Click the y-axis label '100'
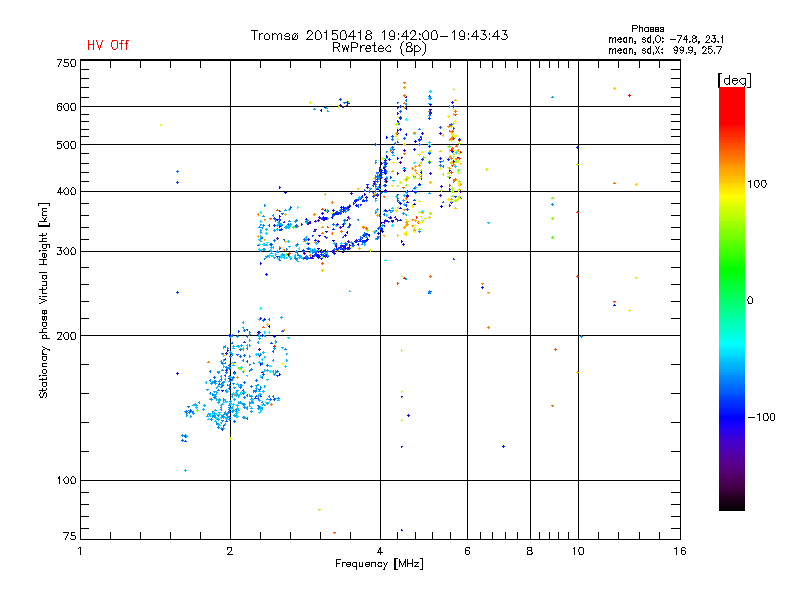800x600 pixels. tap(66, 481)
